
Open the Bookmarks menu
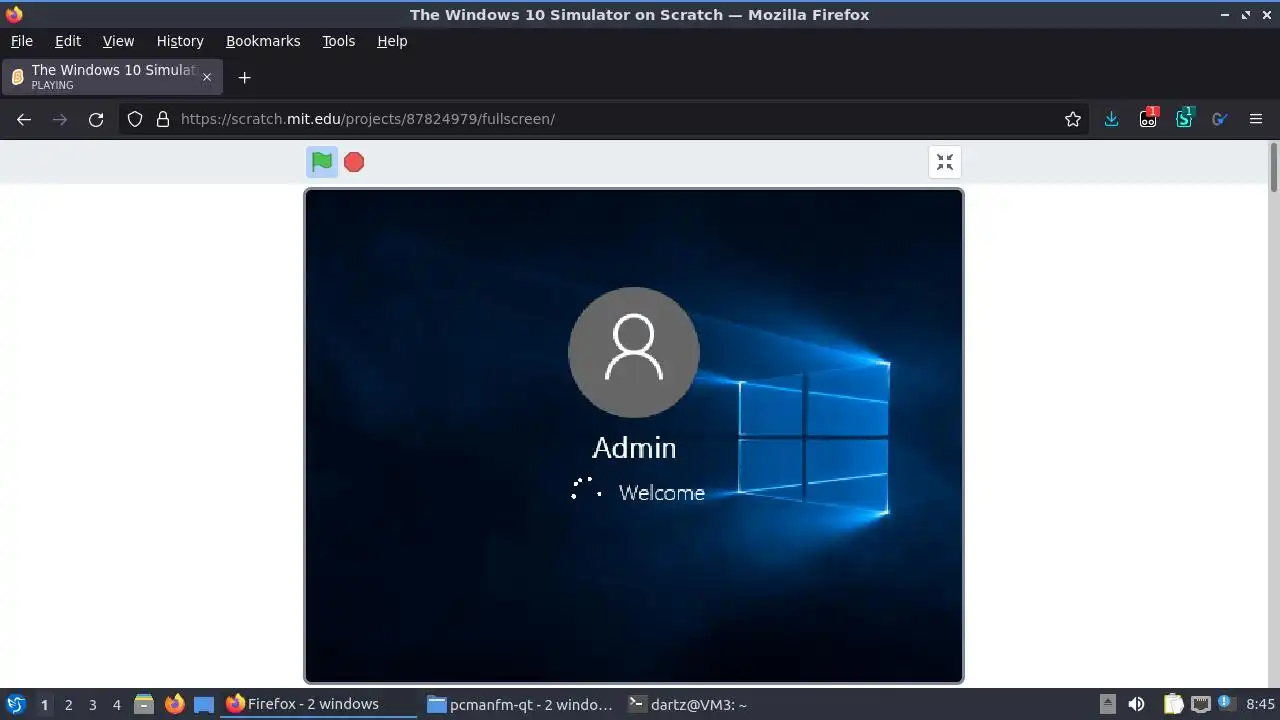263,41
